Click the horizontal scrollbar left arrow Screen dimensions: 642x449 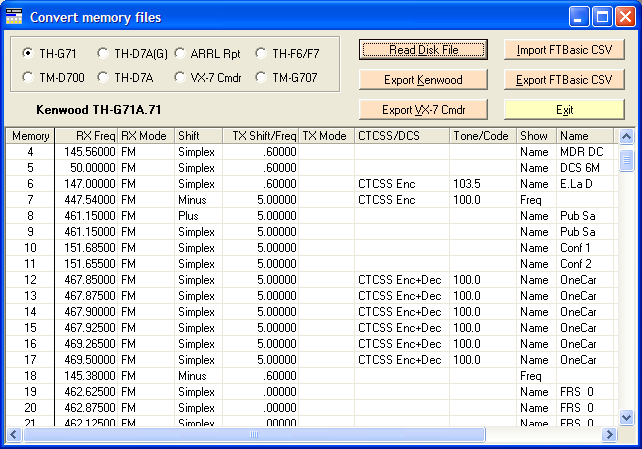(x=14, y=434)
